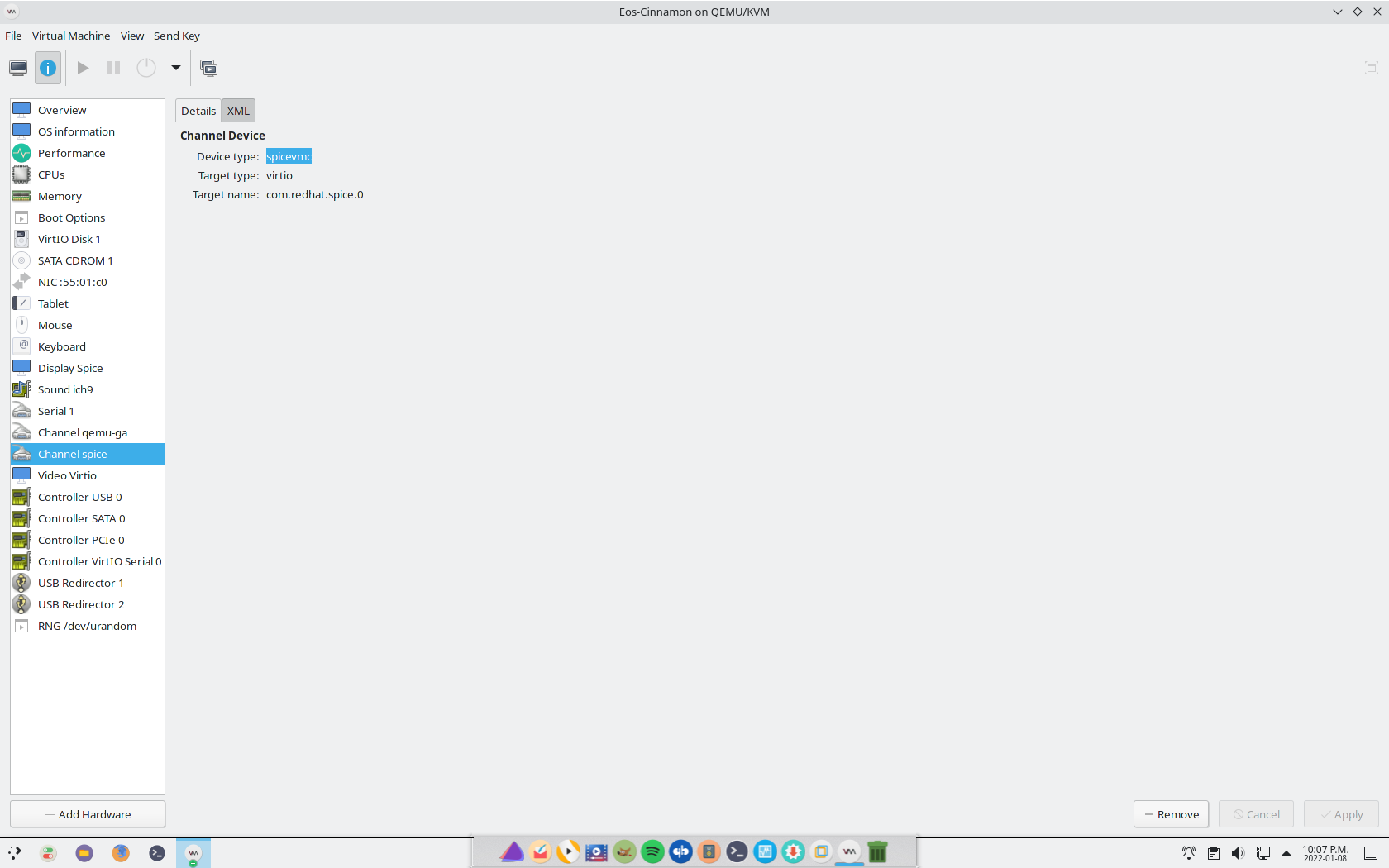
Task: Open the Virtual Machine menu
Action: [71, 36]
